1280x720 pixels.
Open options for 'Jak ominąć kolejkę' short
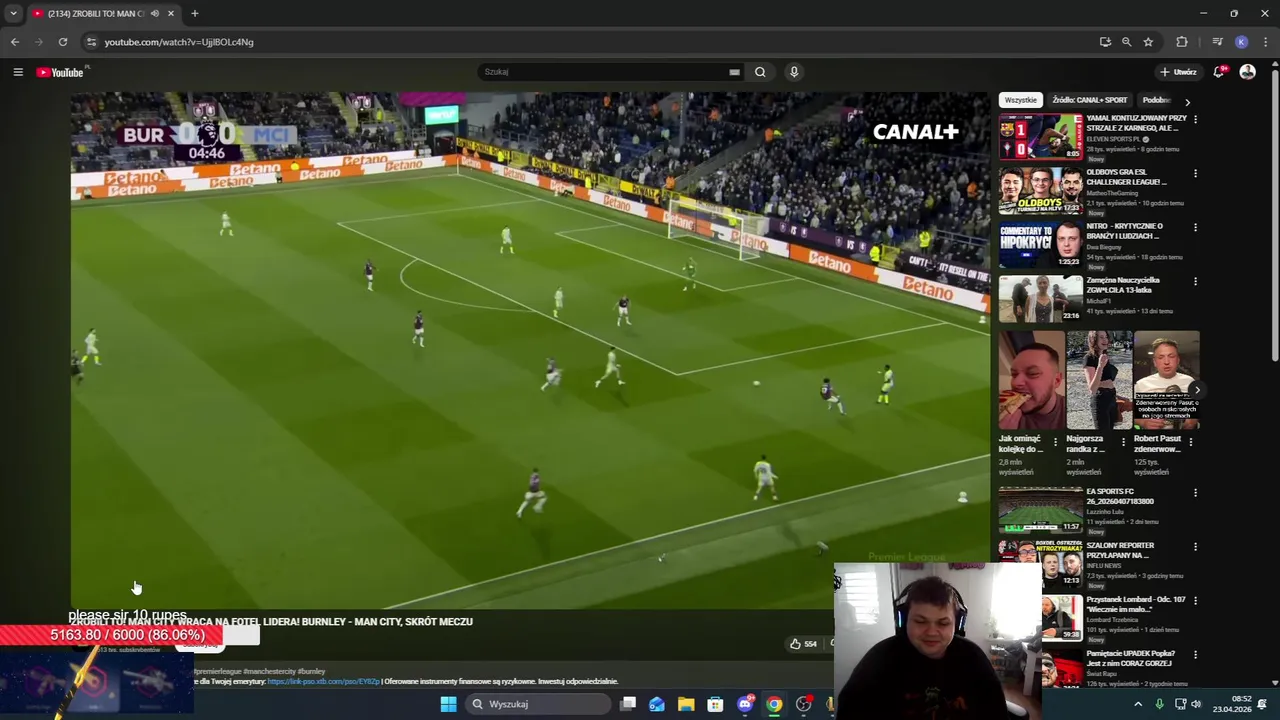click(x=1055, y=441)
